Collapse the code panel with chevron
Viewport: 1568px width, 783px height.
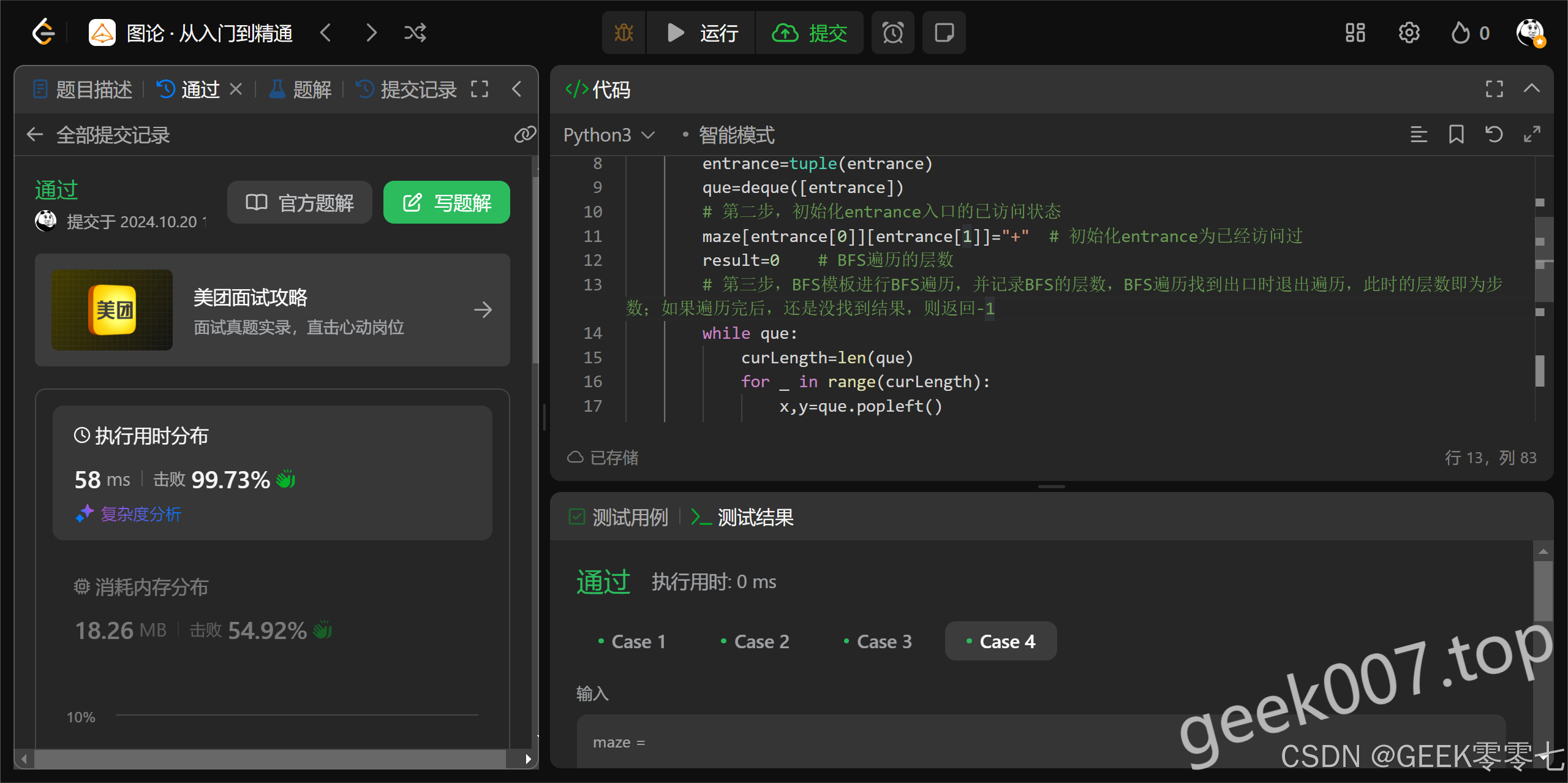click(1531, 89)
